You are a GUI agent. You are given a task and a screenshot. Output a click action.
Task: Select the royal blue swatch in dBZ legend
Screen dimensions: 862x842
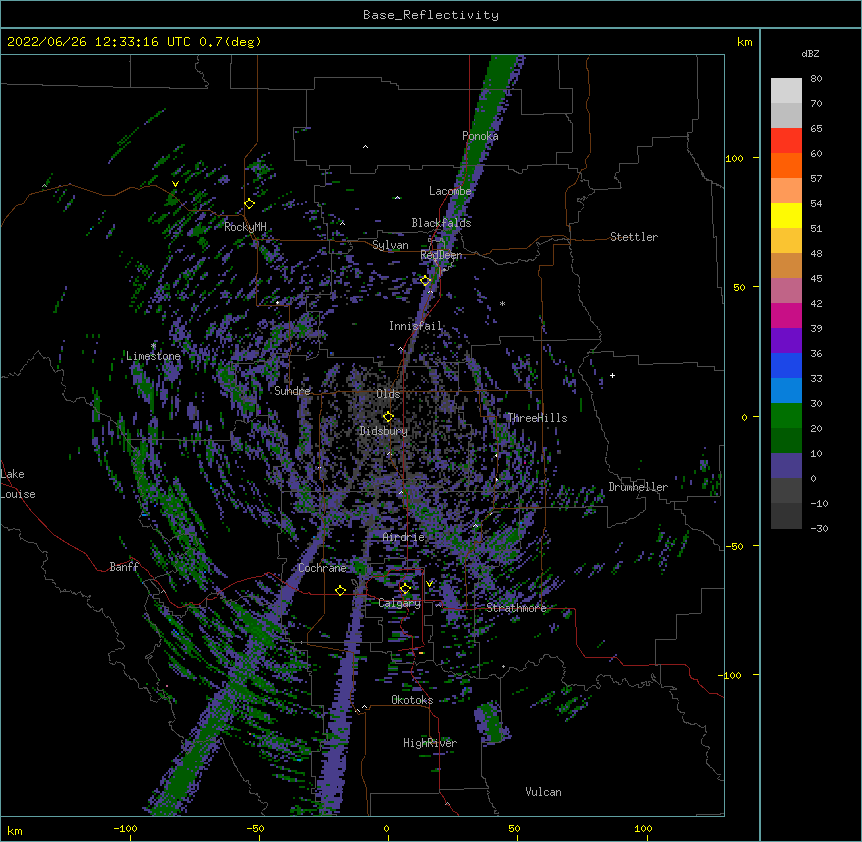(x=786, y=365)
